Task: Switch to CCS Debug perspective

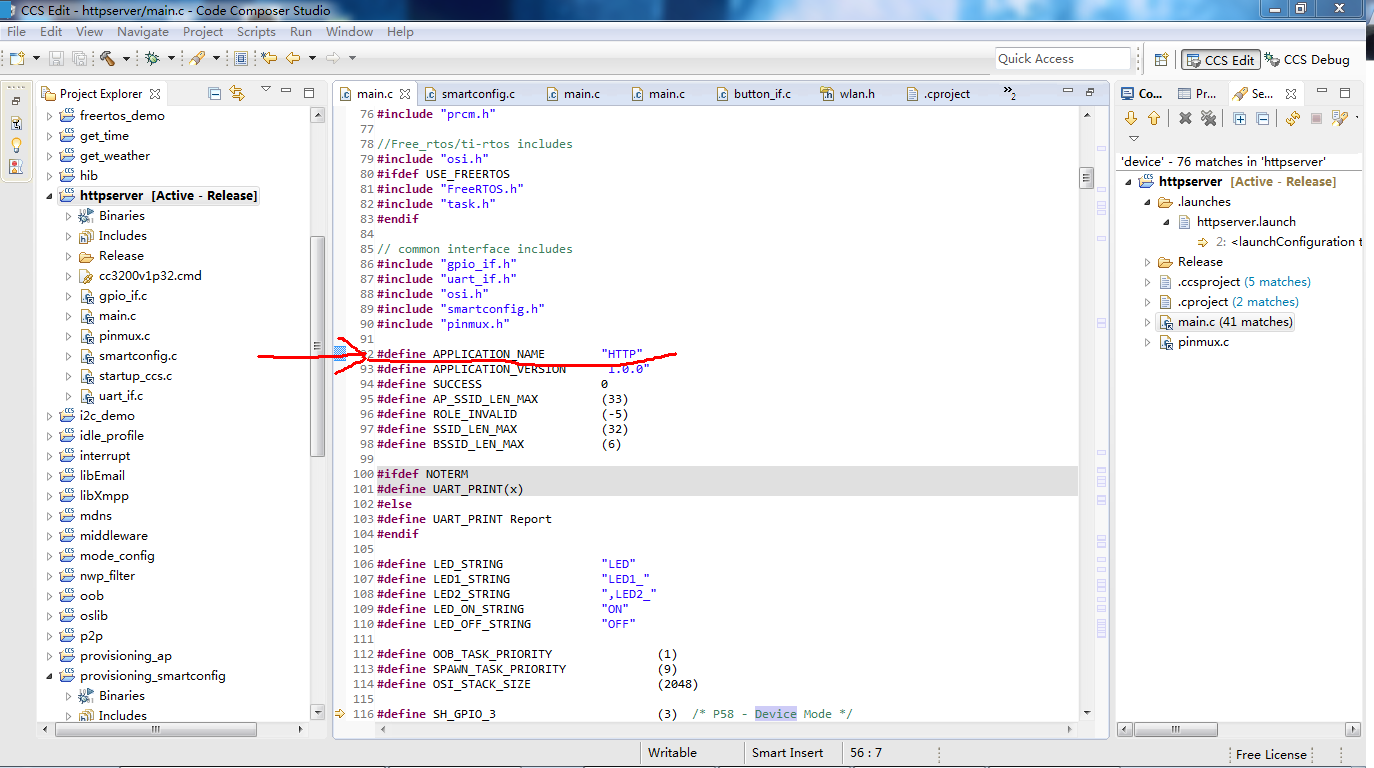Action: point(1307,60)
